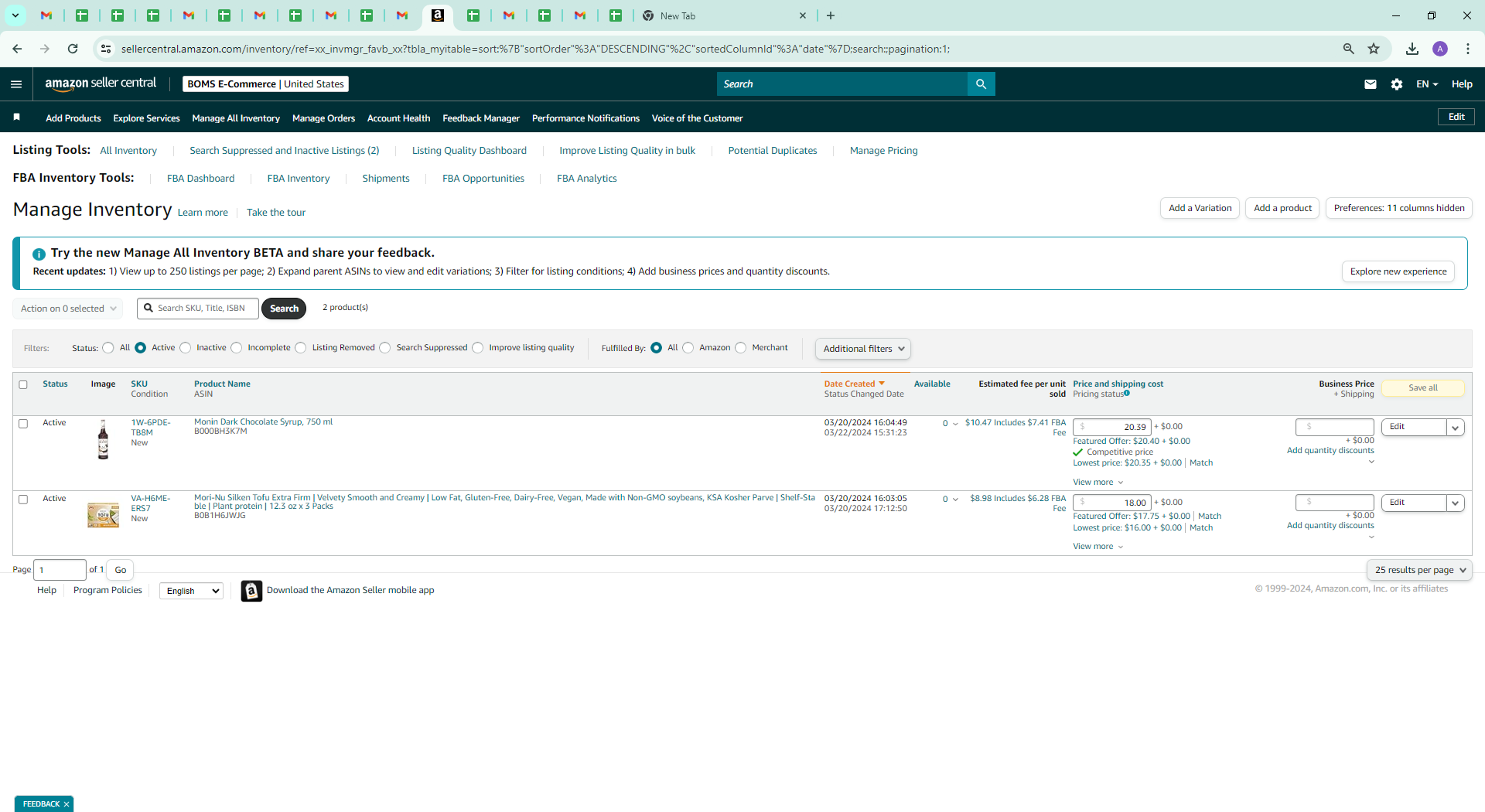This screenshot has width=1485, height=812.
Task: Select Improve listing quality filter
Action: click(478, 348)
